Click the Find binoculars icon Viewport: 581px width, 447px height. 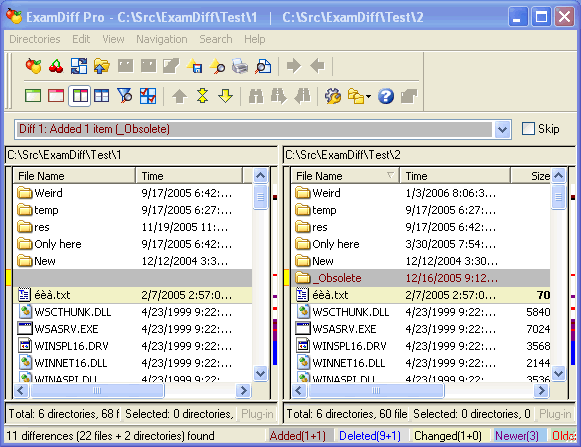point(256,96)
